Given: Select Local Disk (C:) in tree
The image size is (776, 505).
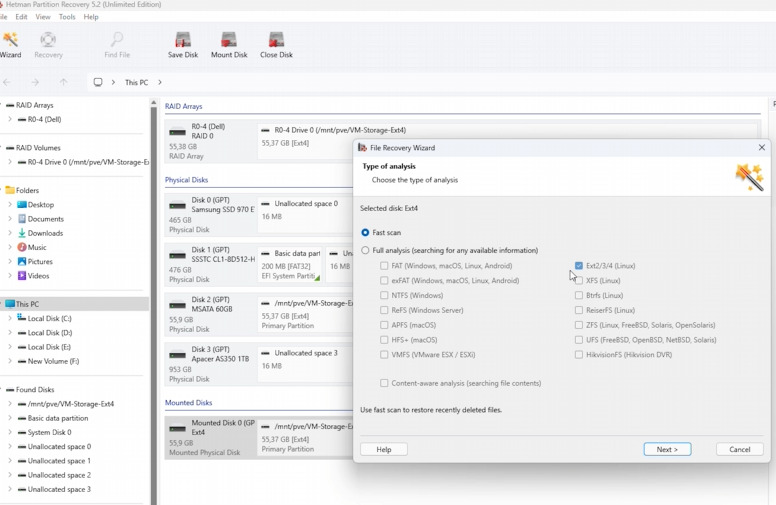Looking at the screenshot, I should point(45,318).
